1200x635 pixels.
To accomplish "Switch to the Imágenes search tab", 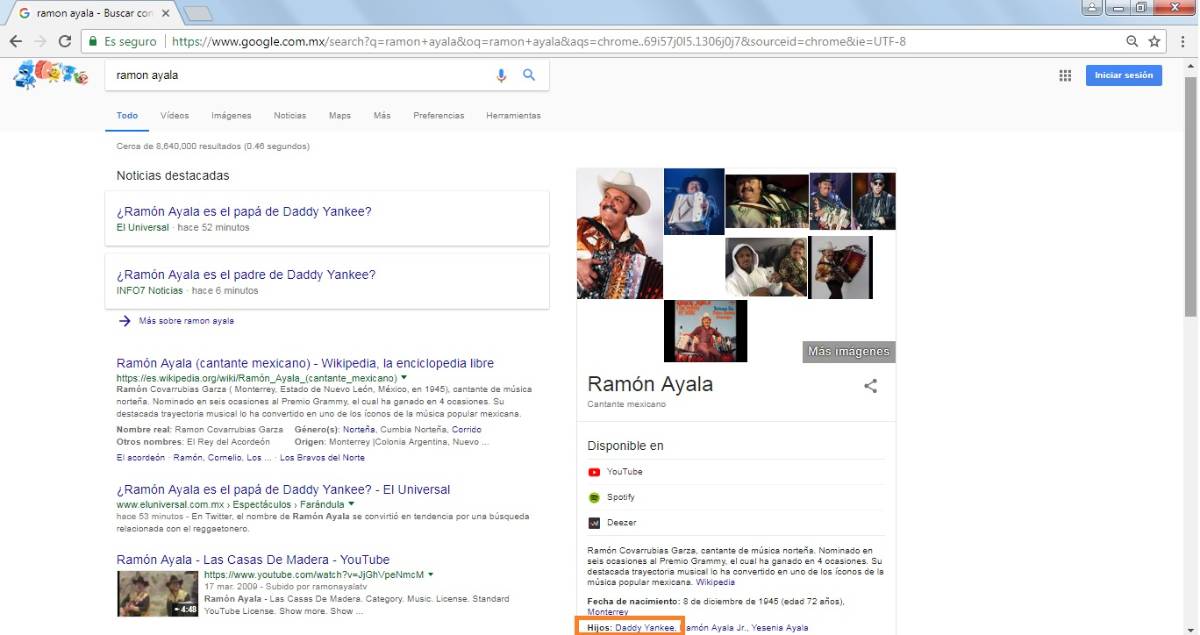I will click(231, 115).
